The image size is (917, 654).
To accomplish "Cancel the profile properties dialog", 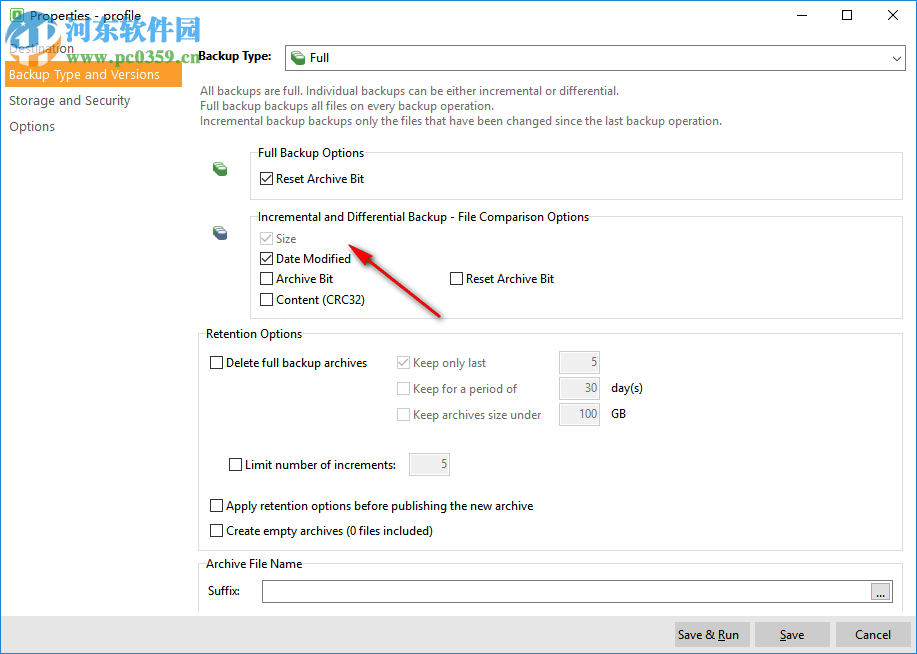I will click(x=872, y=634).
